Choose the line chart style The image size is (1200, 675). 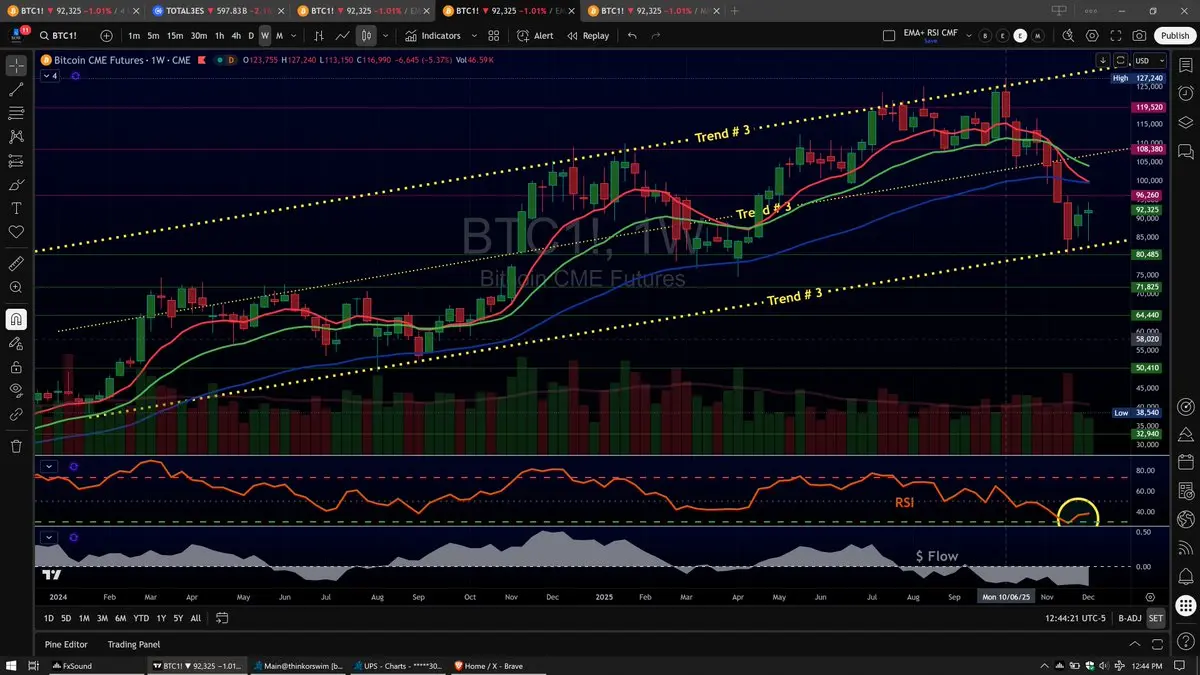(342, 35)
